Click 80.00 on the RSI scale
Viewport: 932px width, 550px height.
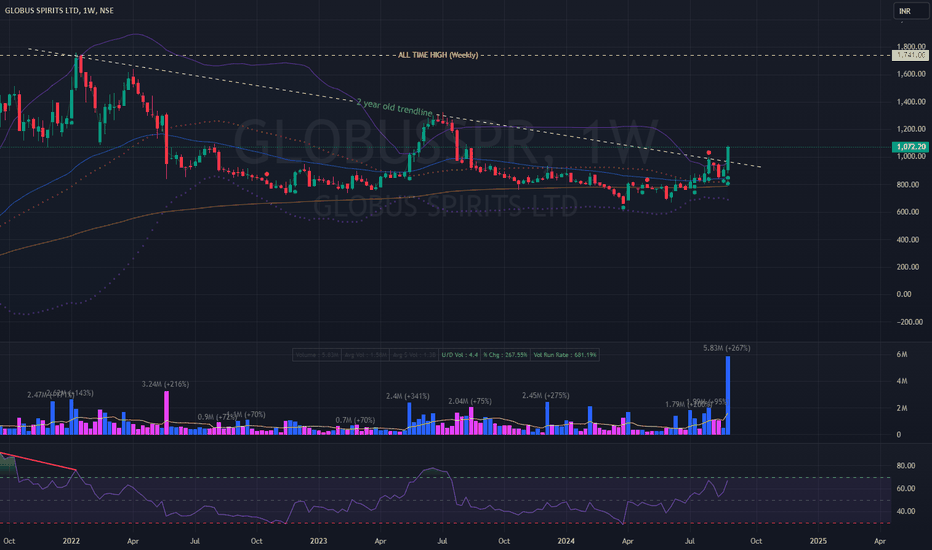coord(905,466)
